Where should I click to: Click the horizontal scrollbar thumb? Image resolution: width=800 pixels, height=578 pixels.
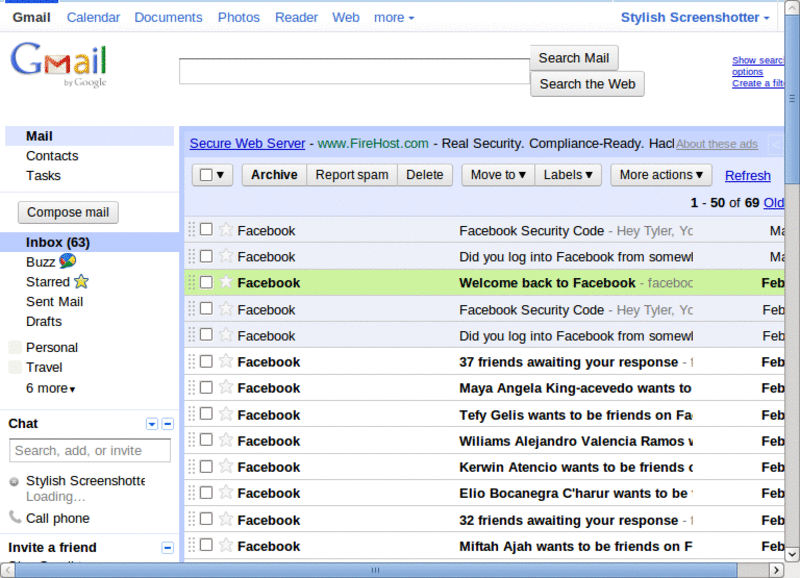376,570
